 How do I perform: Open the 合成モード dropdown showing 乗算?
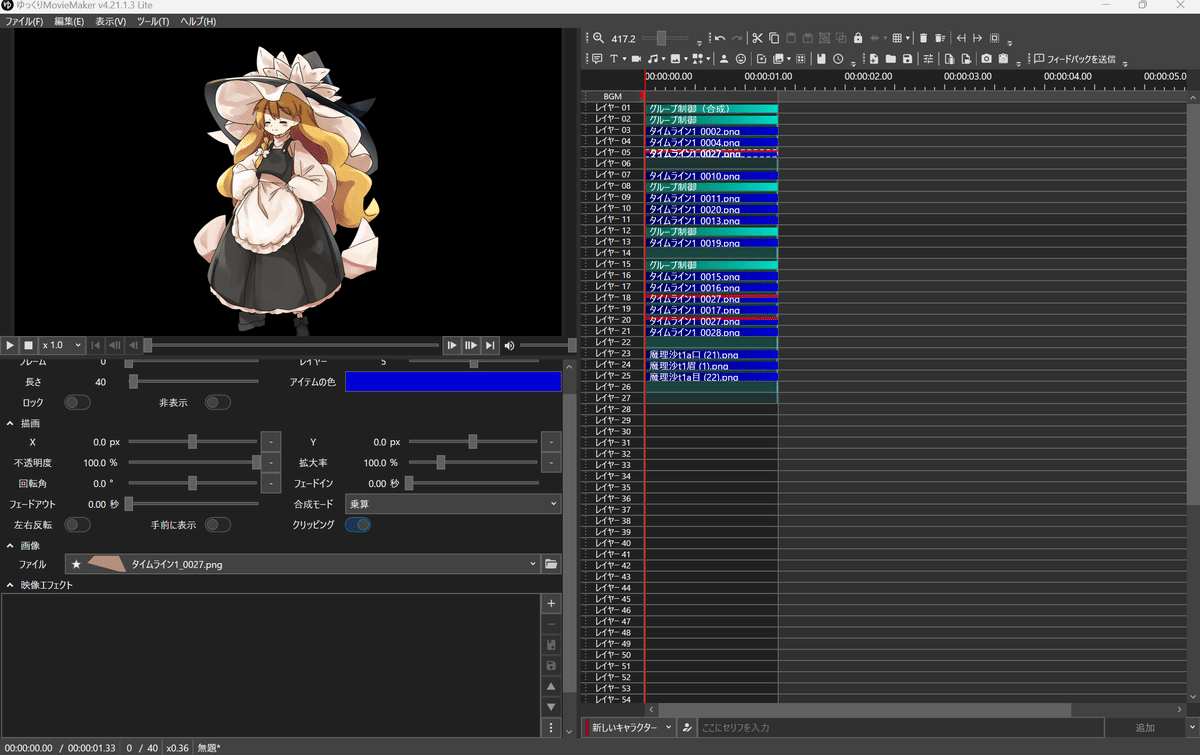(x=453, y=504)
